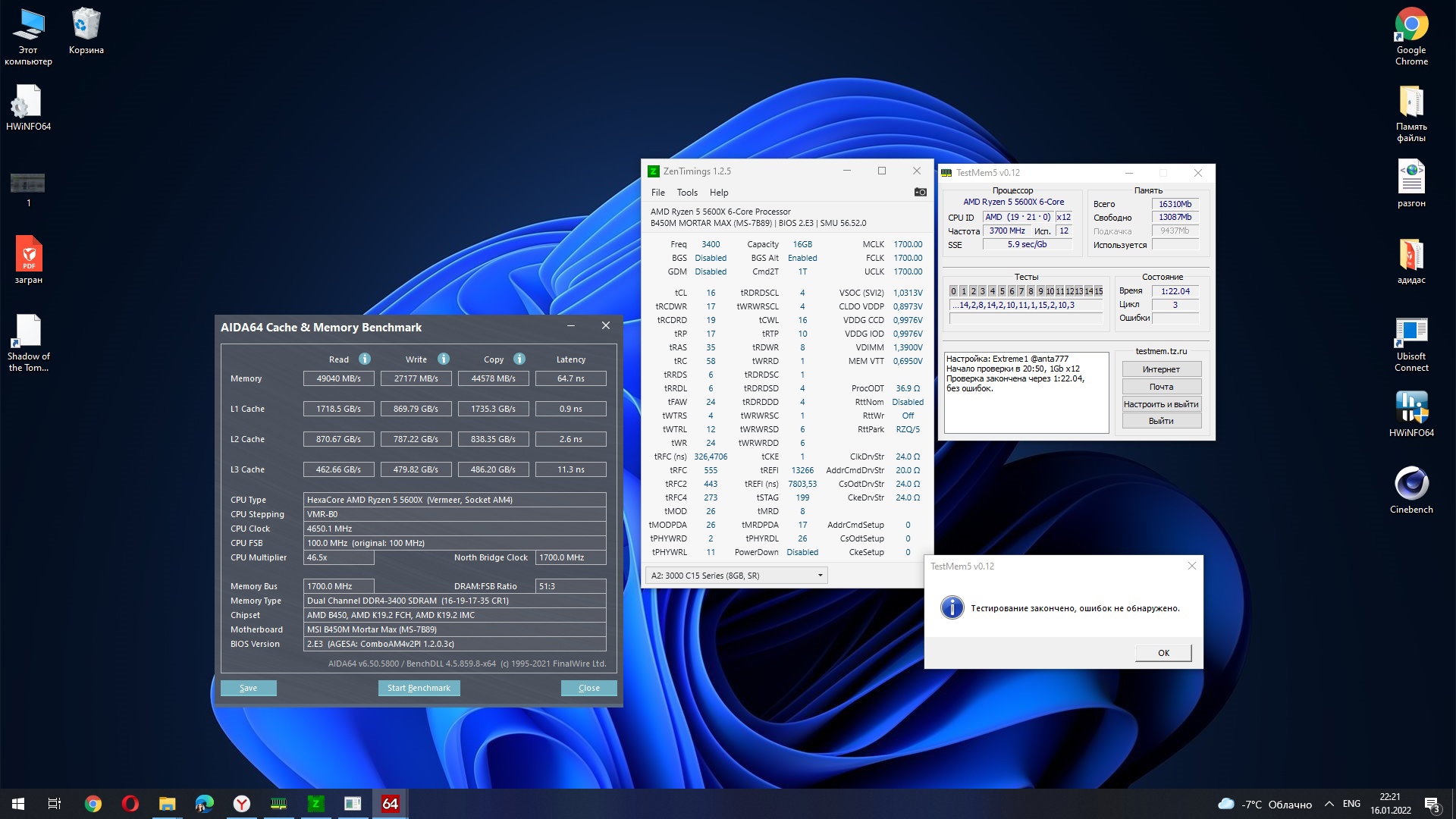Viewport: 1456px width, 819px height.
Task: Click the Интернет button in TestMem5
Action: (x=1161, y=369)
